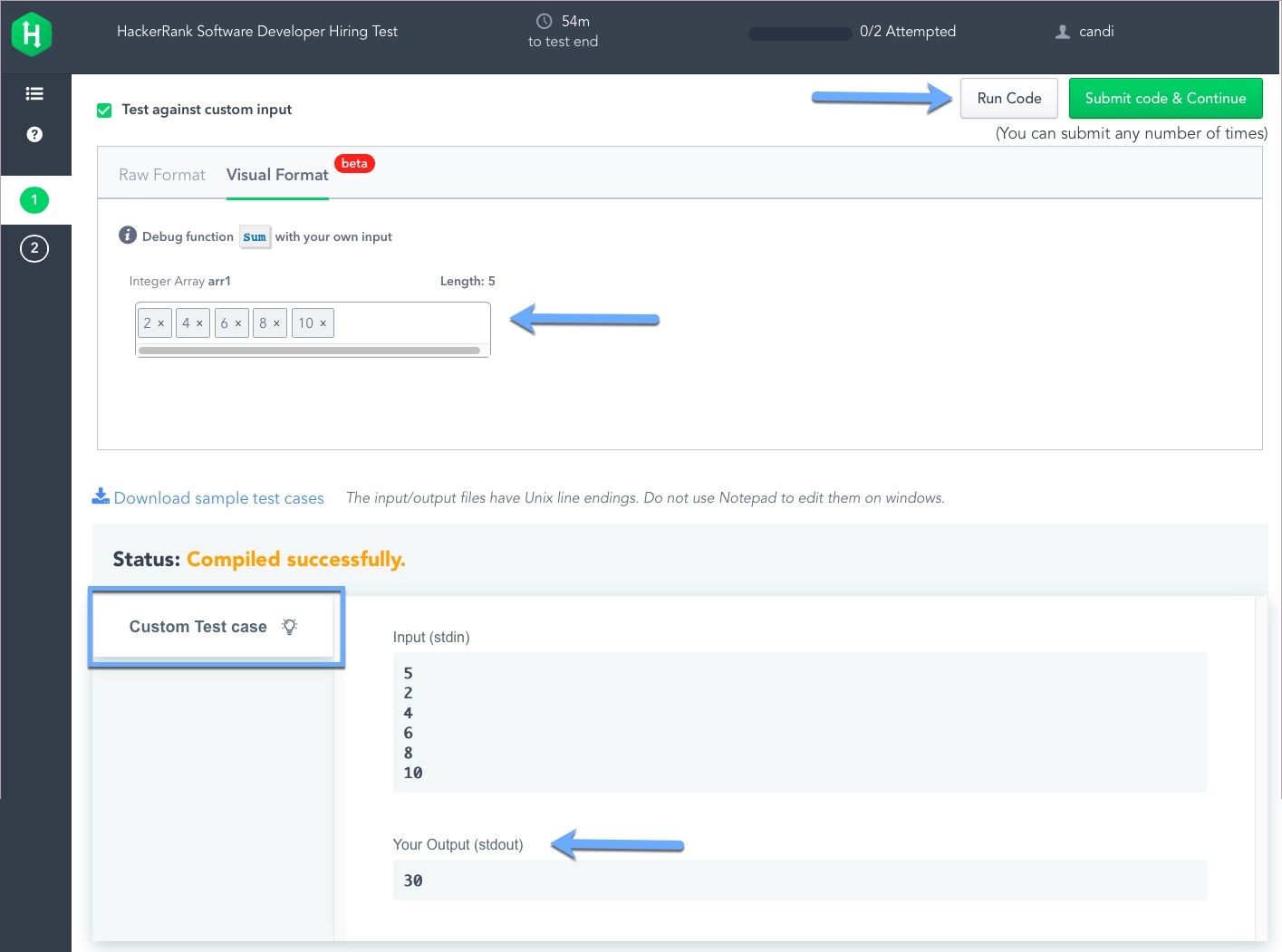Click the HackerRank logo icon
This screenshot has height=952, width=1282.
pos(32,34)
